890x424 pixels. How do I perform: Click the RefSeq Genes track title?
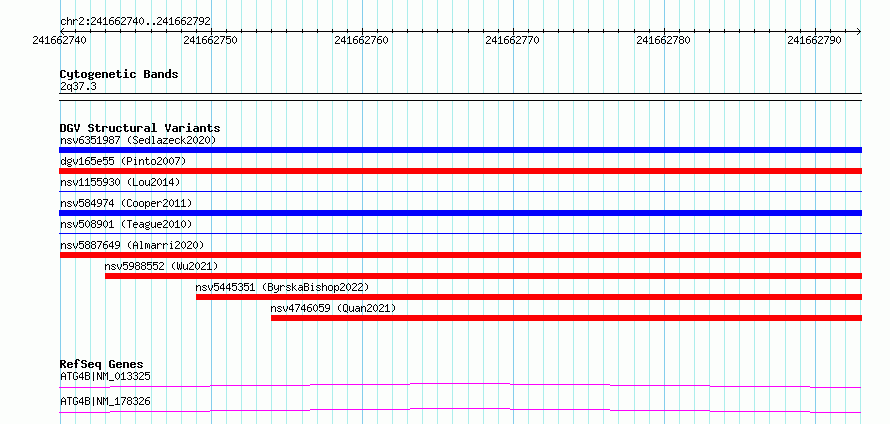point(102,364)
